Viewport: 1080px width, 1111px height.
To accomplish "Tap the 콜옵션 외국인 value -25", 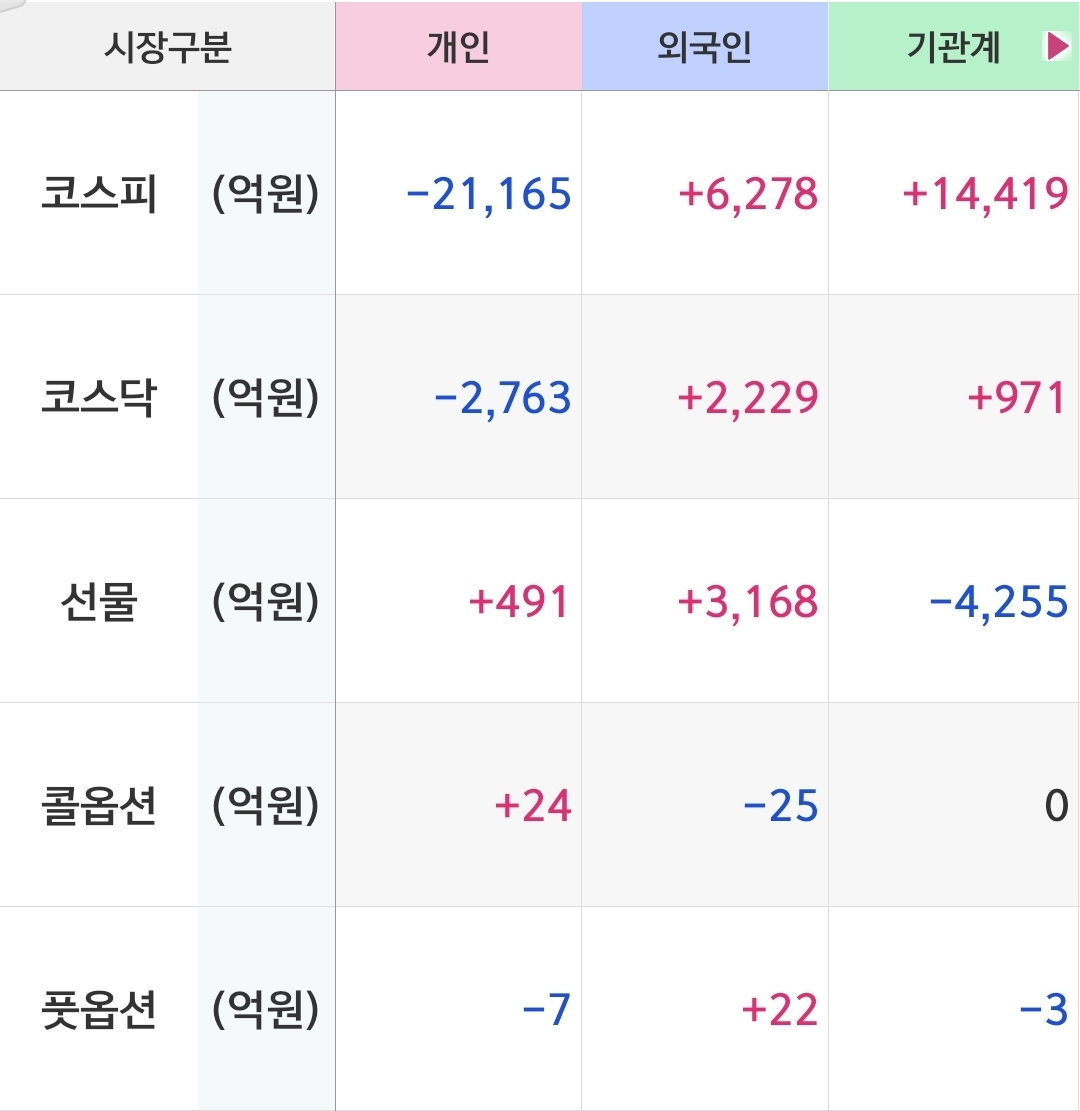I will click(x=781, y=806).
